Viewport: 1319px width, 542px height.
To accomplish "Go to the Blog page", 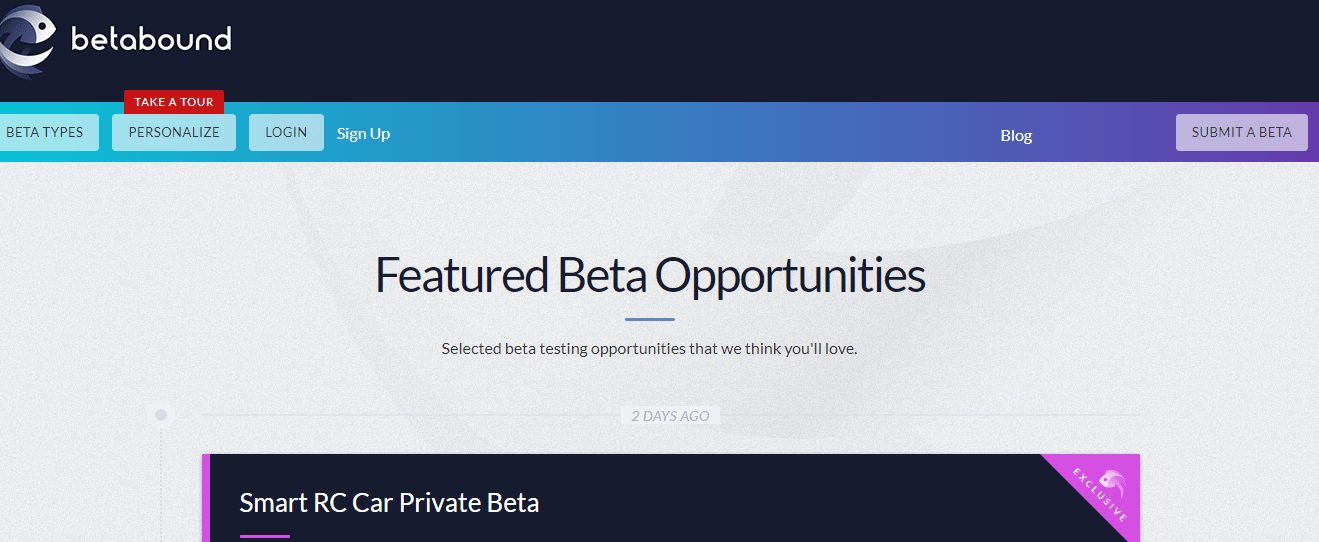I will (1016, 135).
